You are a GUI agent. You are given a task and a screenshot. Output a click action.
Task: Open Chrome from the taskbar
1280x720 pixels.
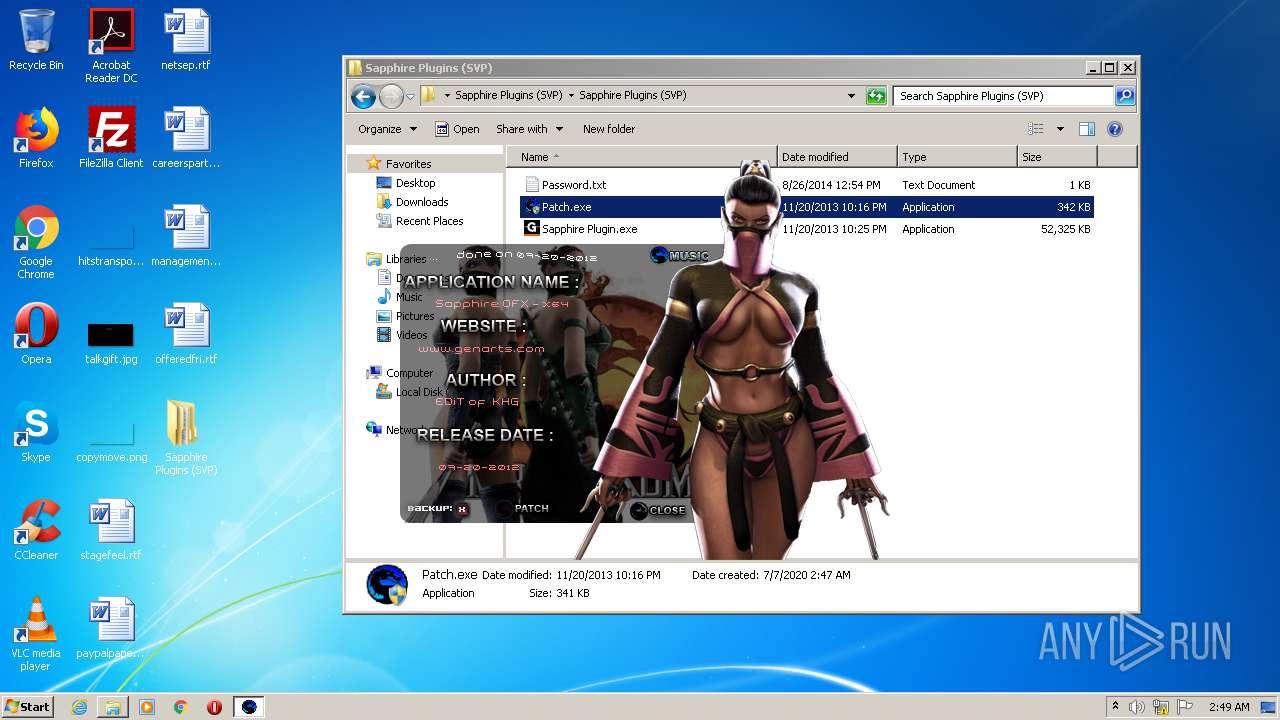[180, 706]
